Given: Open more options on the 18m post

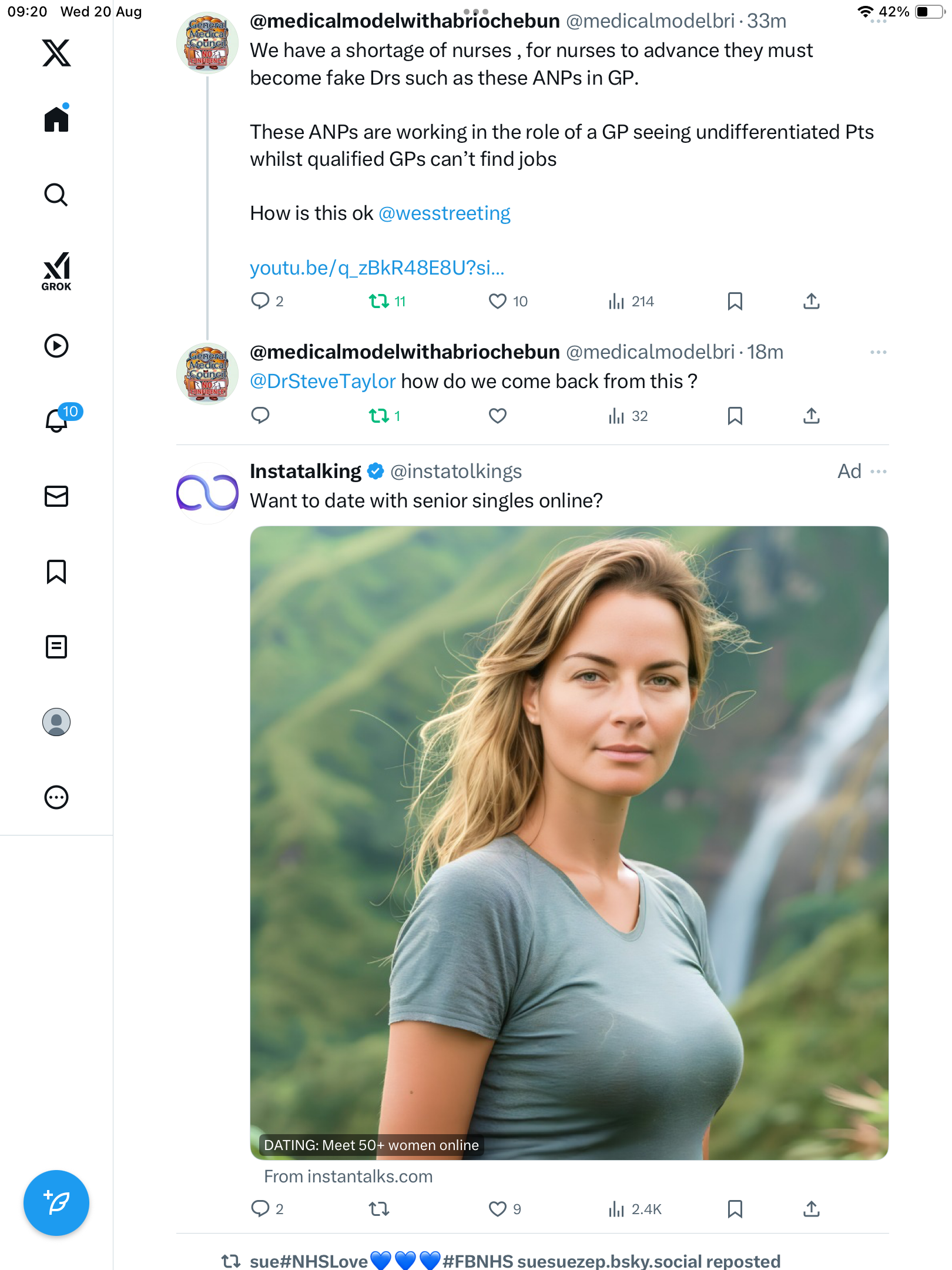Looking at the screenshot, I should point(879,352).
